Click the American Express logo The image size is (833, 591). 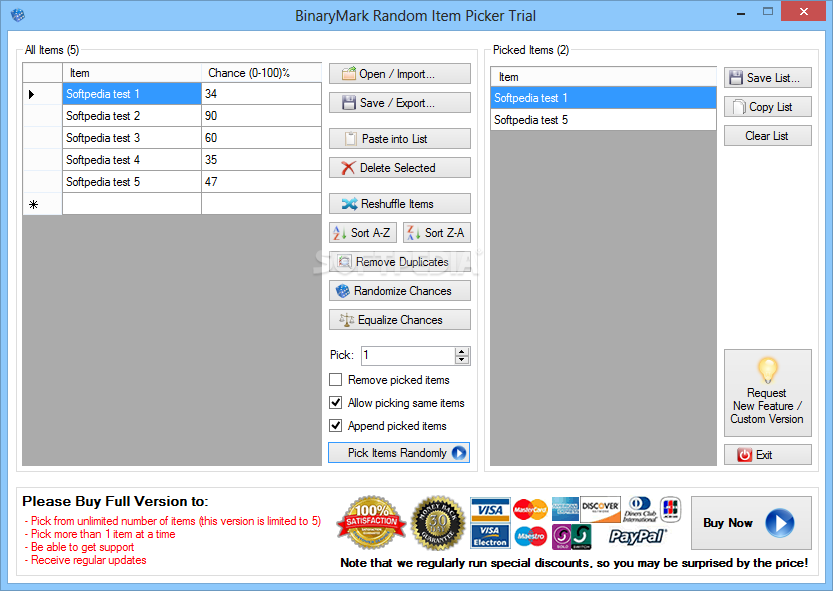coord(565,510)
